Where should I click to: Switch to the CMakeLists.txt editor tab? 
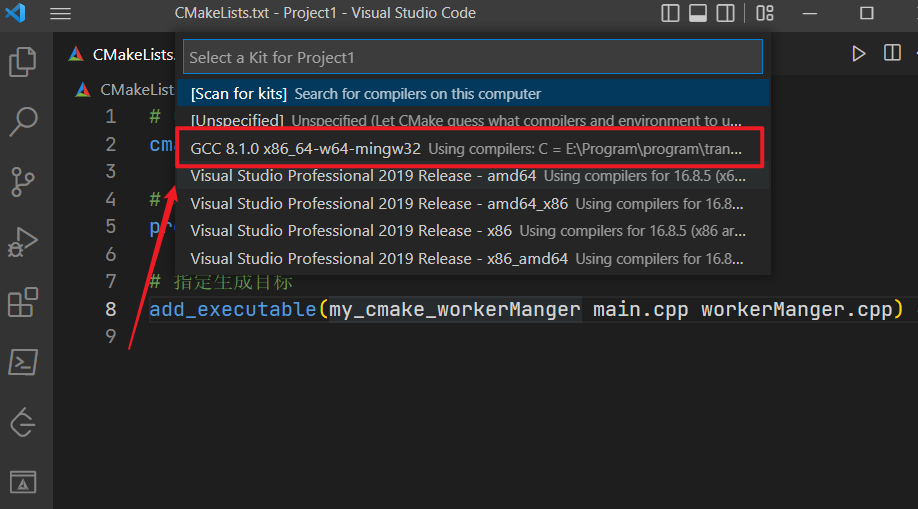121,54
